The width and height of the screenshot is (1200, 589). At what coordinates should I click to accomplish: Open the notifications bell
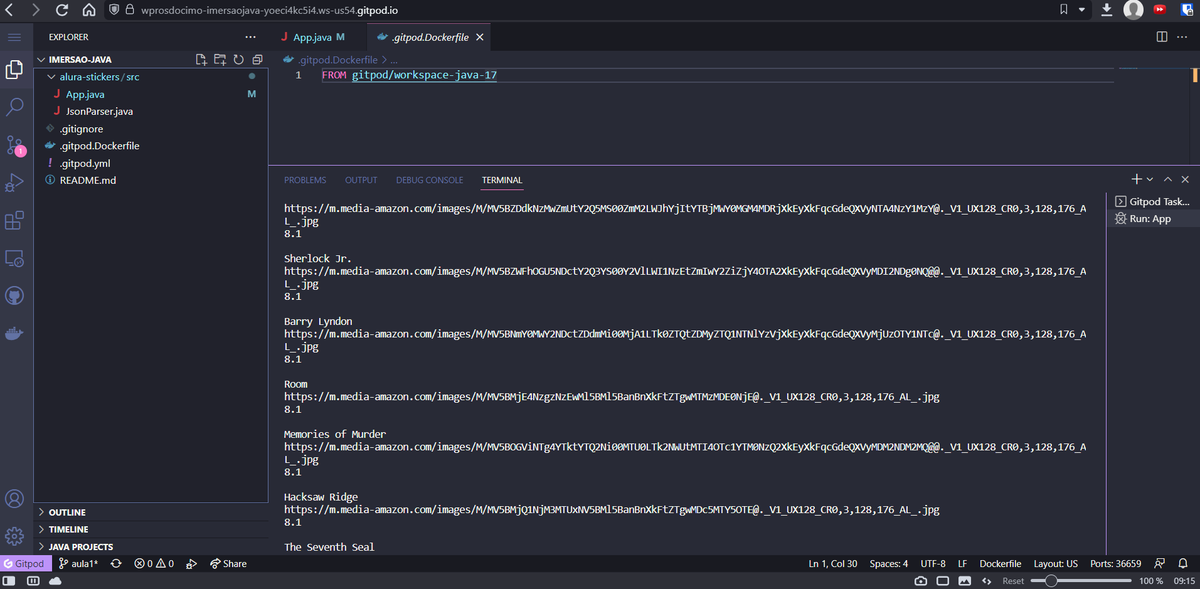pyautogui.click(x=1181, y=564)
